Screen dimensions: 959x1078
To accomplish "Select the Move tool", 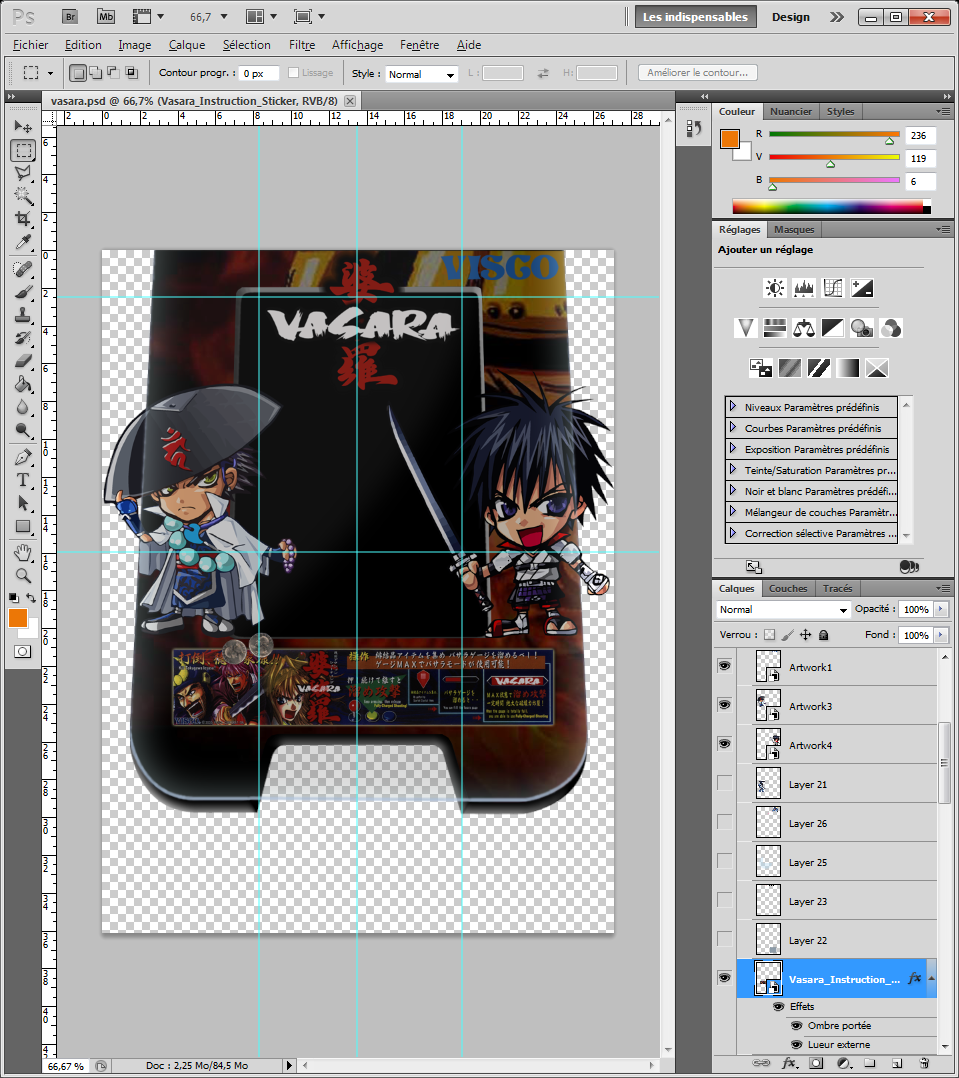I will pos(23,127).
